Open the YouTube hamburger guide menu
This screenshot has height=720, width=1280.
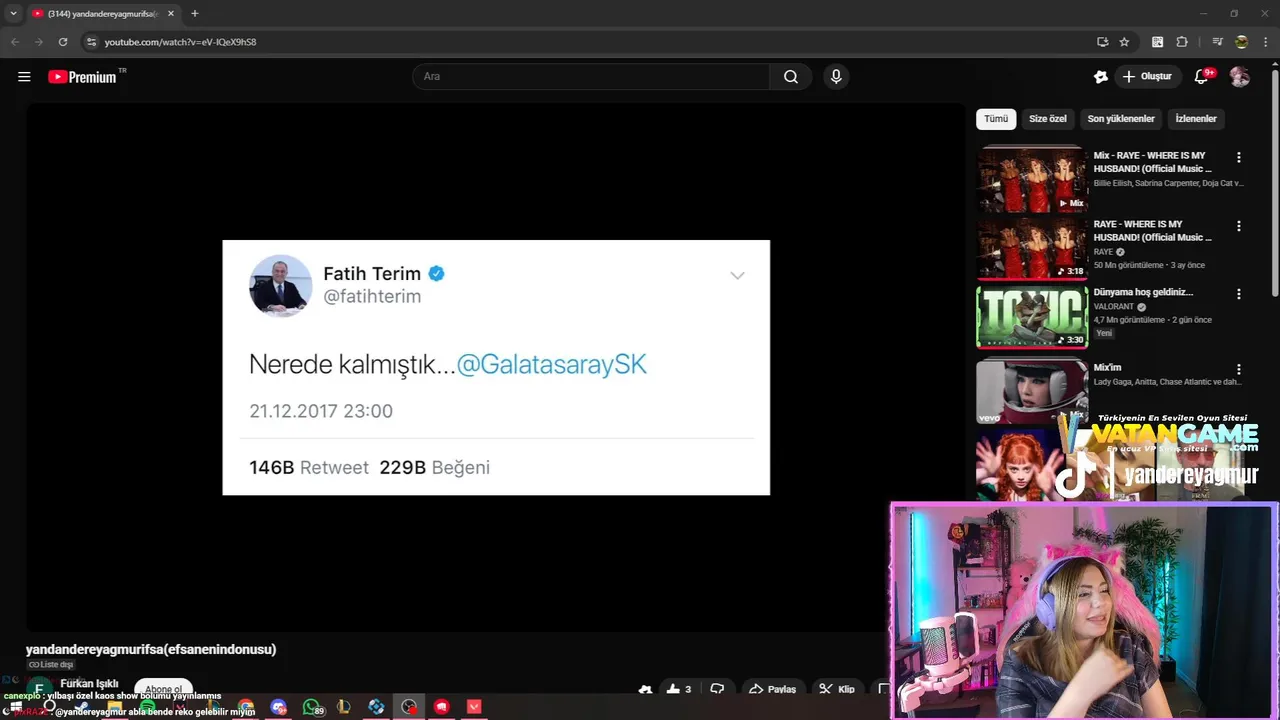pos(24,76)
